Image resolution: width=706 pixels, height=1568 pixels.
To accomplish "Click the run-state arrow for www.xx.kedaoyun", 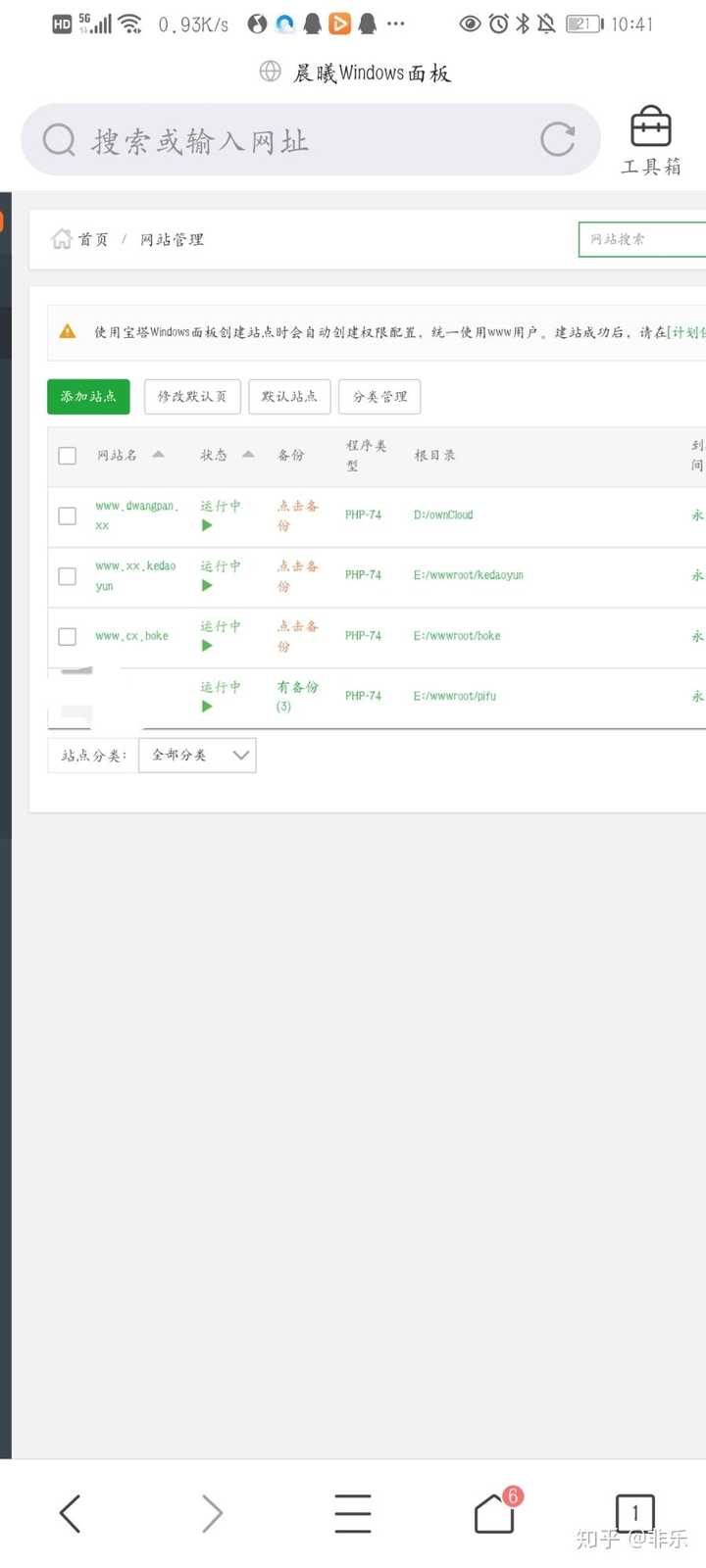I will (x=207, y=586).
